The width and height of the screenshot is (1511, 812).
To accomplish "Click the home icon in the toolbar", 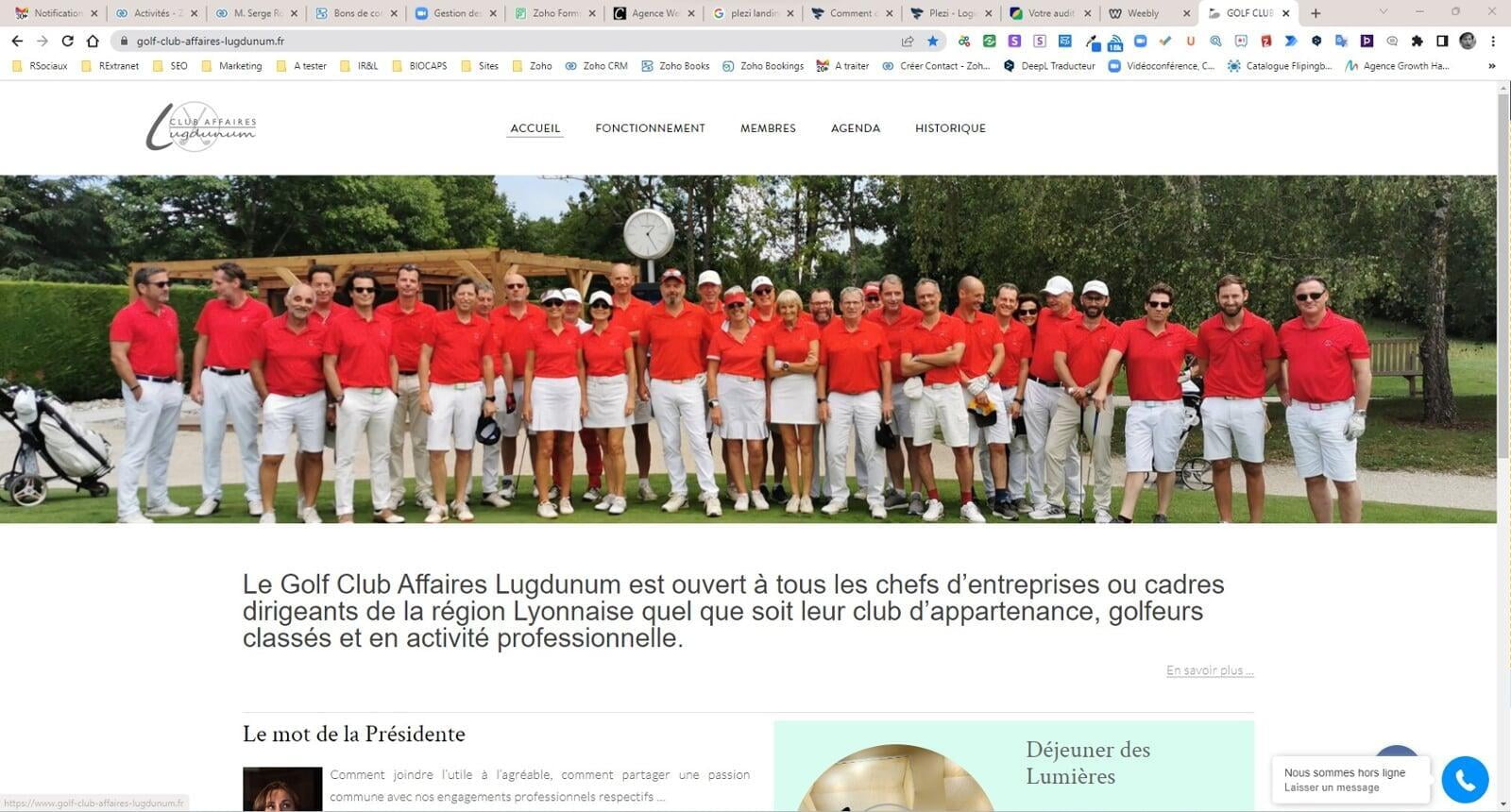I will point(93,41).
